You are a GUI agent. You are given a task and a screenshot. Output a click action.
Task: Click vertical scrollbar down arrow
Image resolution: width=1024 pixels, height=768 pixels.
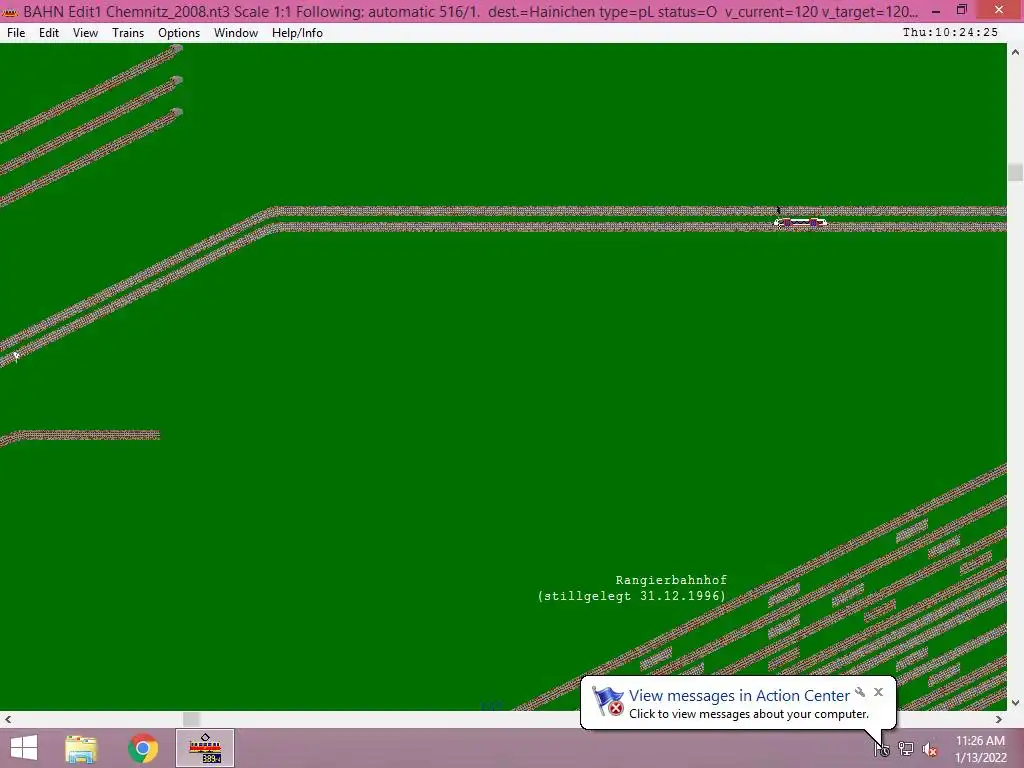[x=1015, y=703]
